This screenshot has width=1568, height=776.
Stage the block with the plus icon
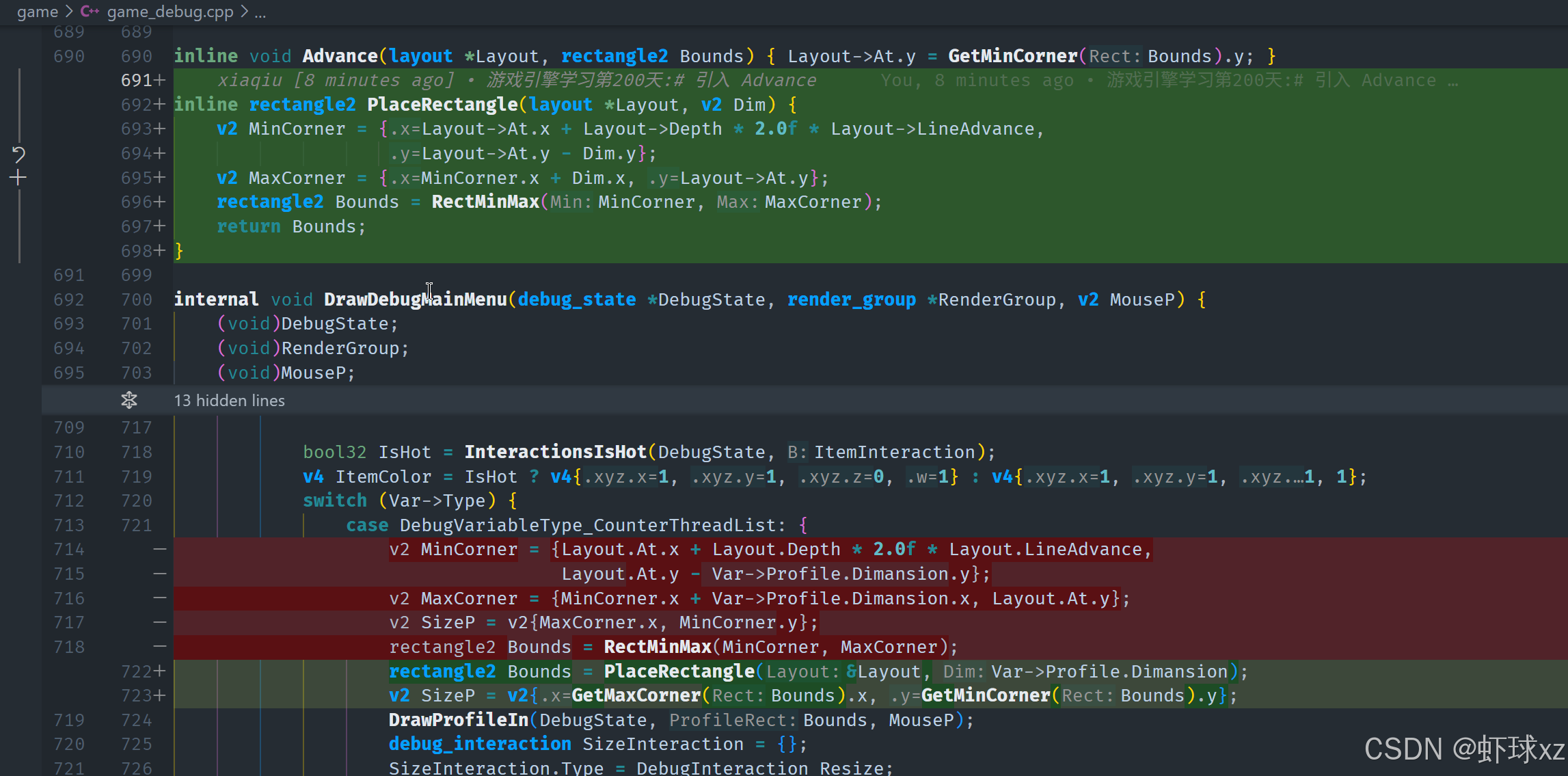18,178
